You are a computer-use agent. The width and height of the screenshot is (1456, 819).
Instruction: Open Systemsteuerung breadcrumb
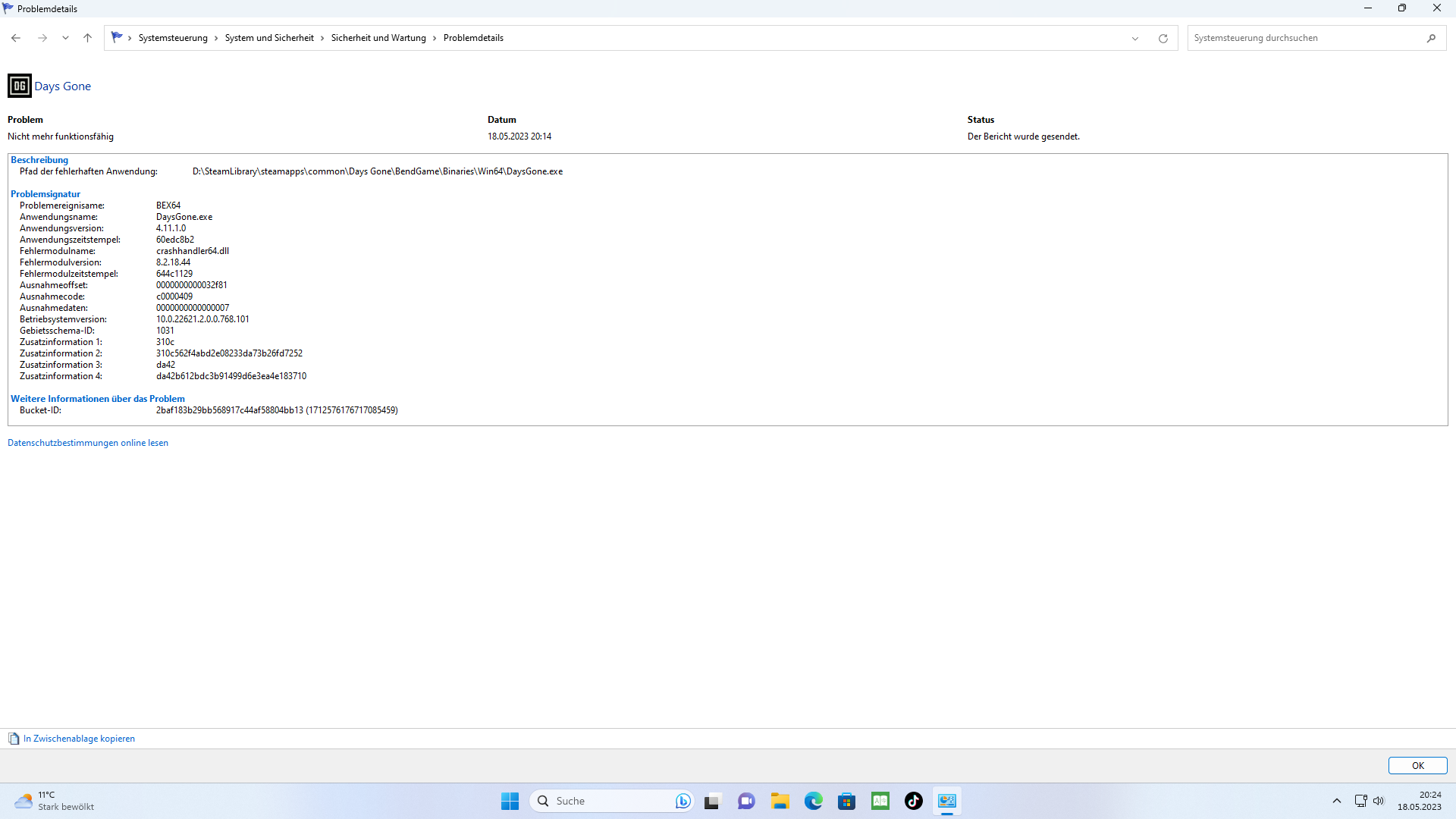click(173, 38)
